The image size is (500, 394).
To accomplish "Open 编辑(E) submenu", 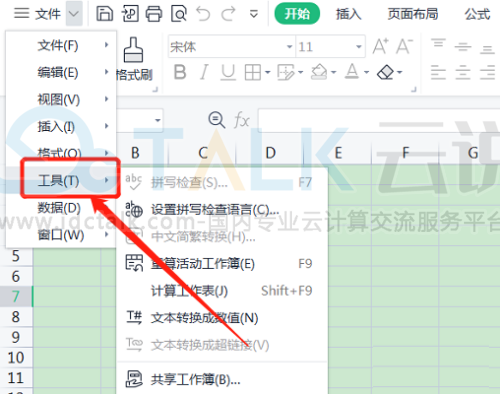I will 61,72.
